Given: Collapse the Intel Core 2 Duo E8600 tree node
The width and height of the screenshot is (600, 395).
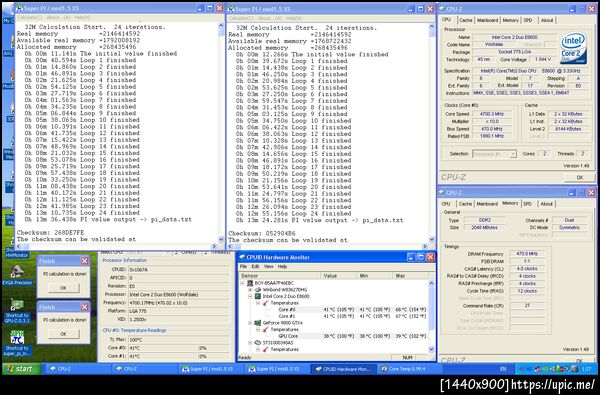Looking at the screenshot, I should coord(250,296).
